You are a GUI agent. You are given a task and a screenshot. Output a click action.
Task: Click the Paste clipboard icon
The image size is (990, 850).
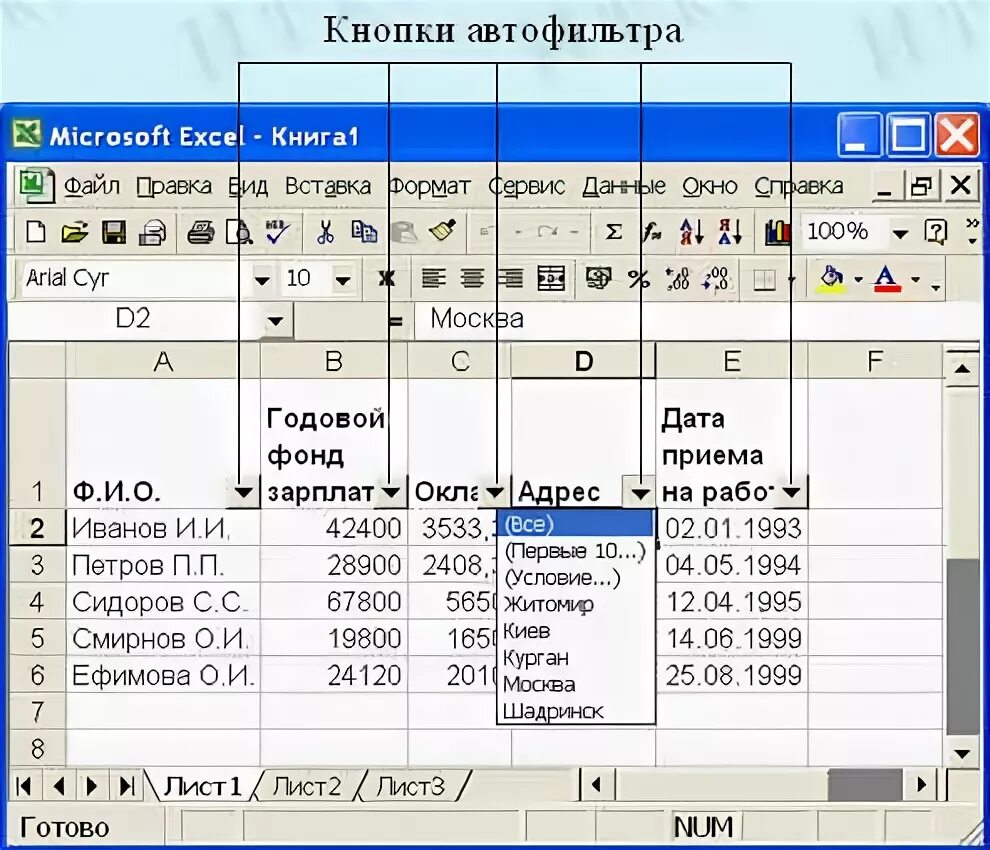click(x=404, y=232)
